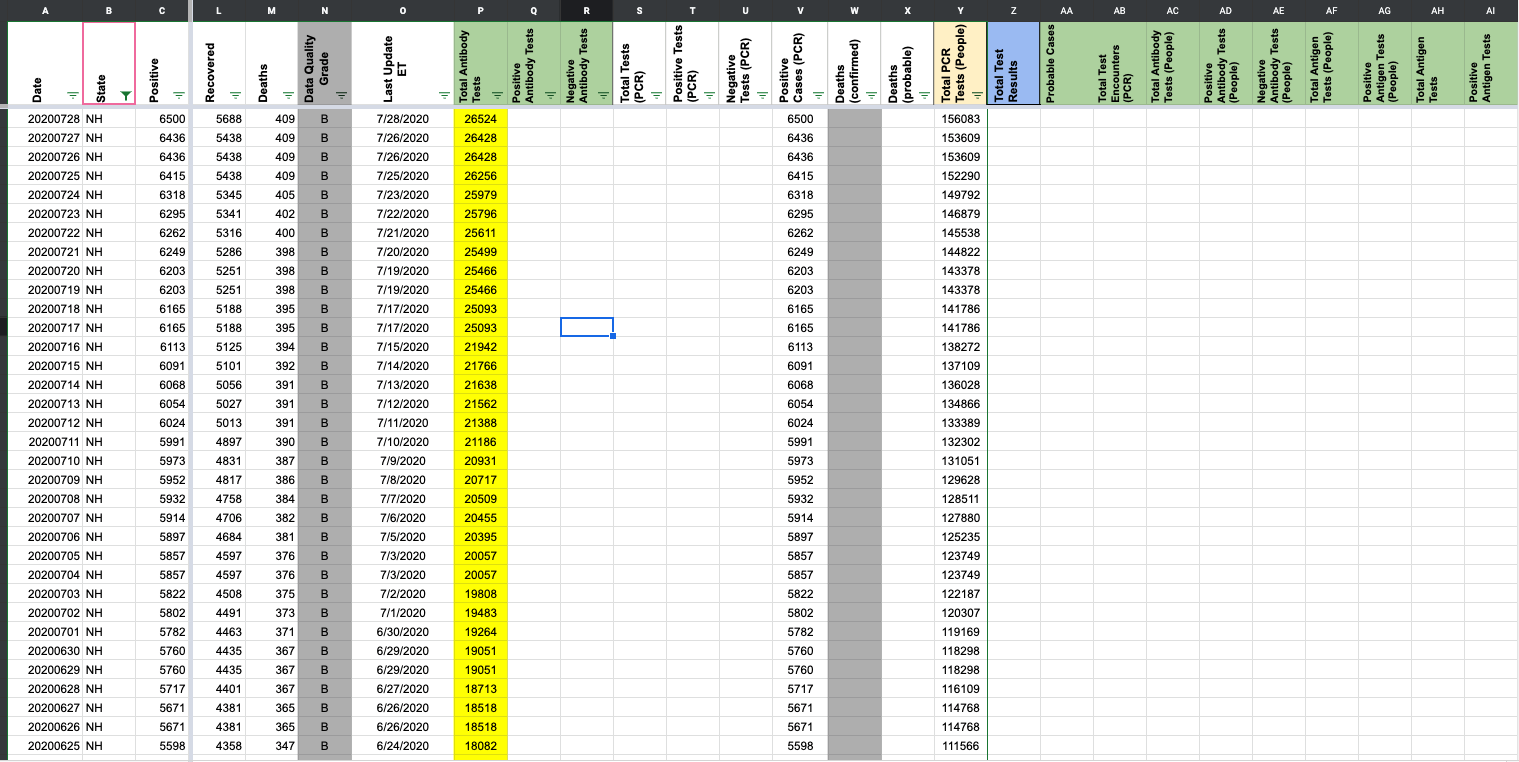Screen dimensions: 1519x762
Task: Select cell with value 129628
Action: click(961, 479)
